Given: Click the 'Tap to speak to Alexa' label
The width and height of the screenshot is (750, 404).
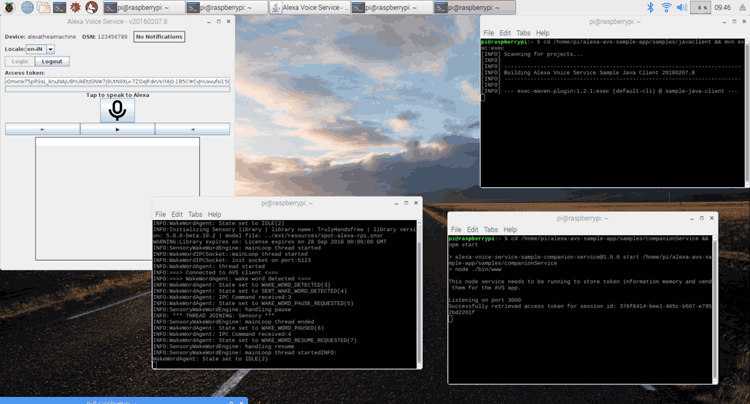Looking at the screenshot, I should [118, 95].
